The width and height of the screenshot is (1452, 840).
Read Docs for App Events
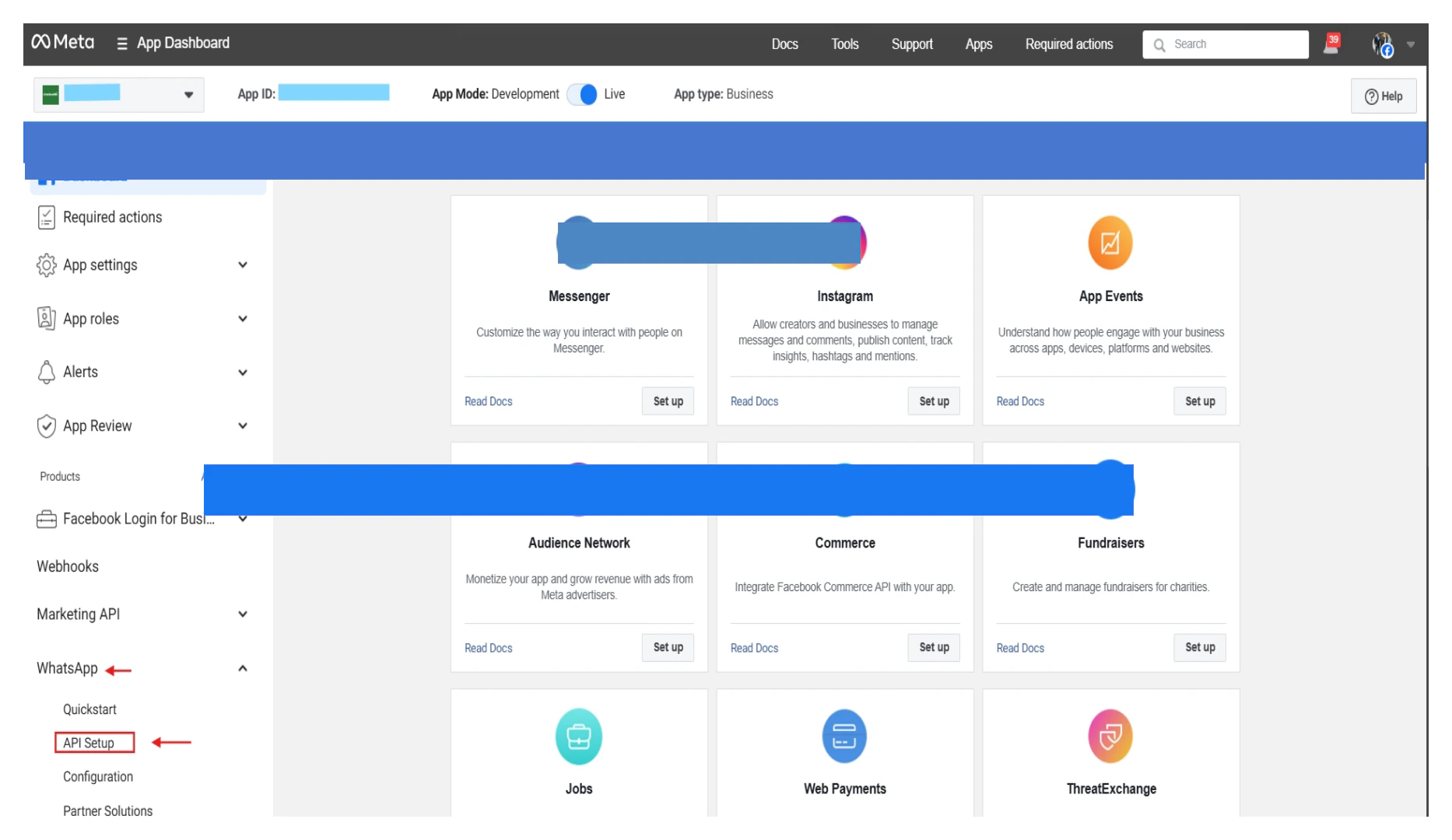1020,401
